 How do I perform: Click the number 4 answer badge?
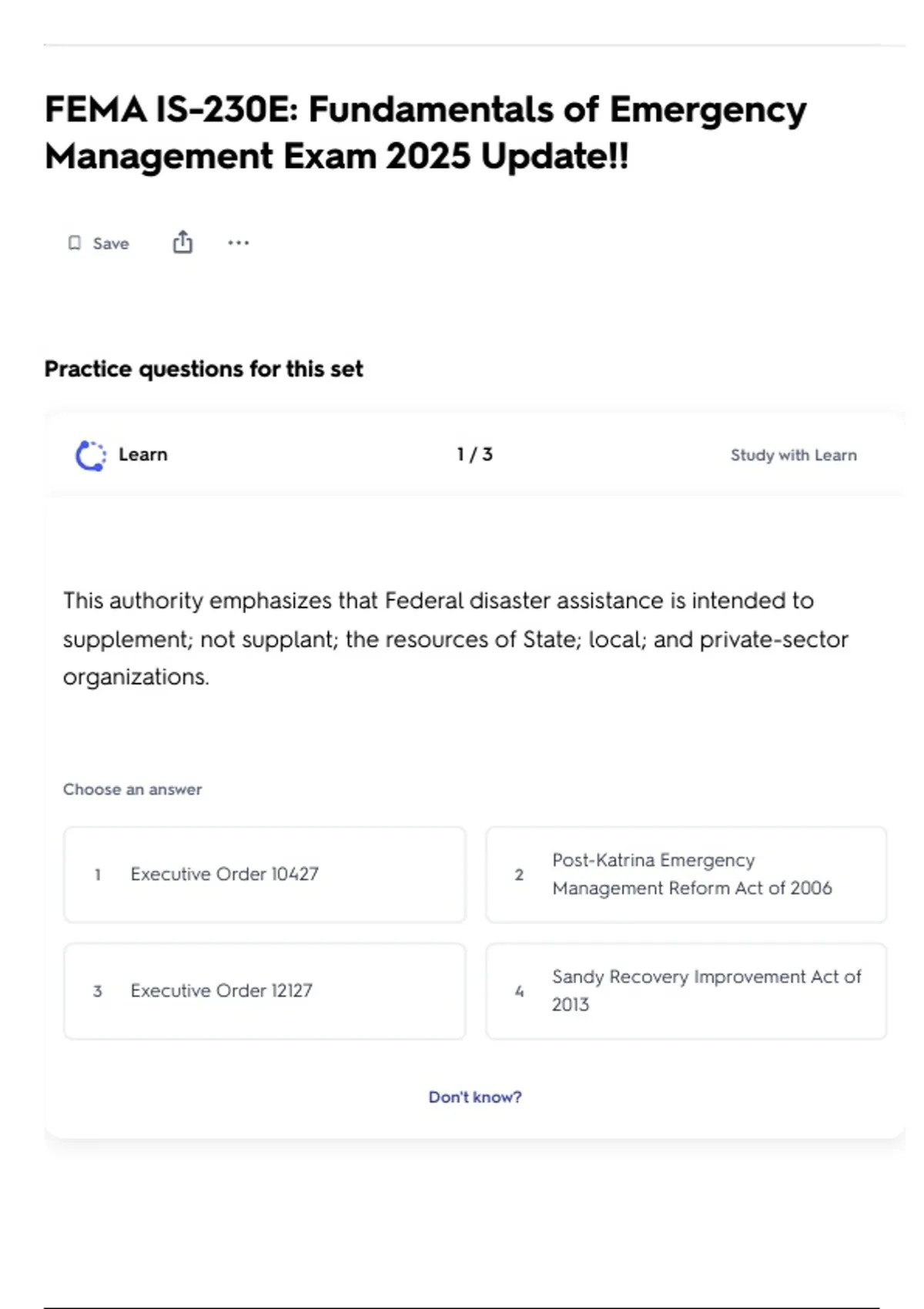(x=519, y=991)
